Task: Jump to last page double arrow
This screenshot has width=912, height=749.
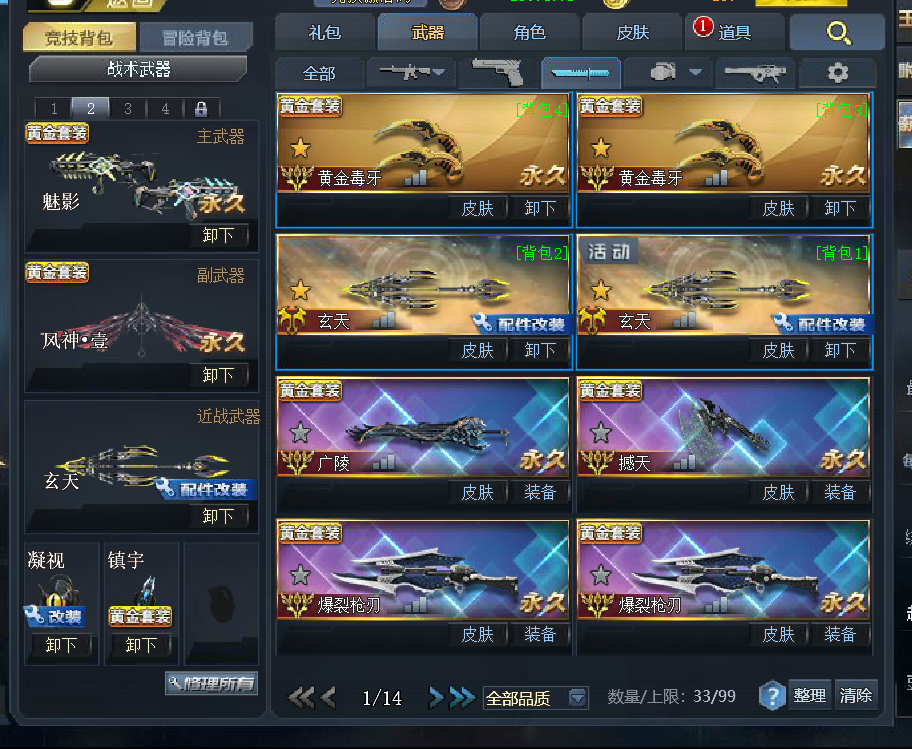Action: tap(462, 697)
